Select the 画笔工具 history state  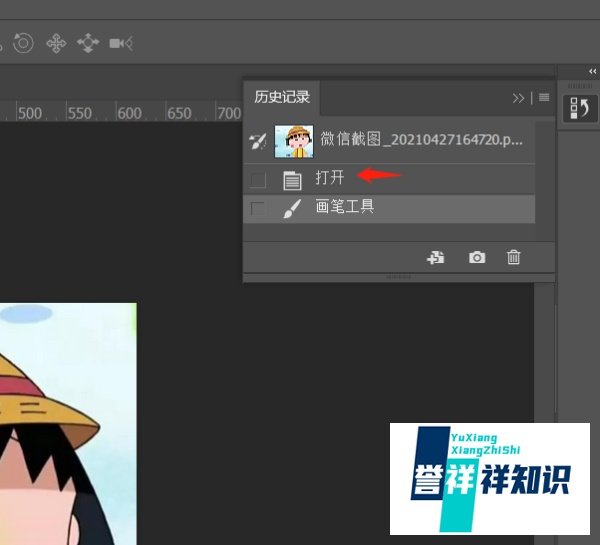pos(389,209)
